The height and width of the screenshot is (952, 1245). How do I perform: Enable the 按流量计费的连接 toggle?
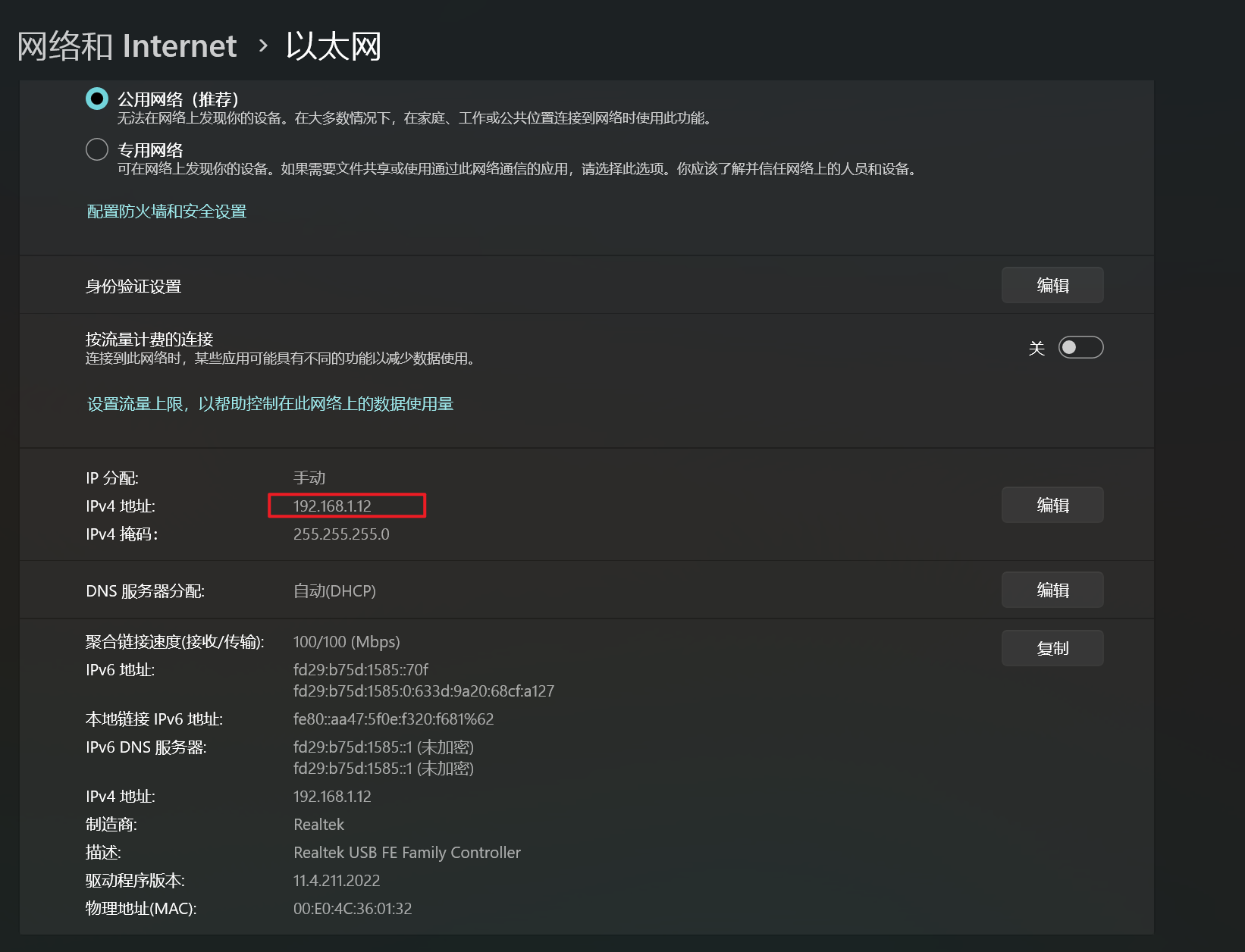pos(1080,346)
